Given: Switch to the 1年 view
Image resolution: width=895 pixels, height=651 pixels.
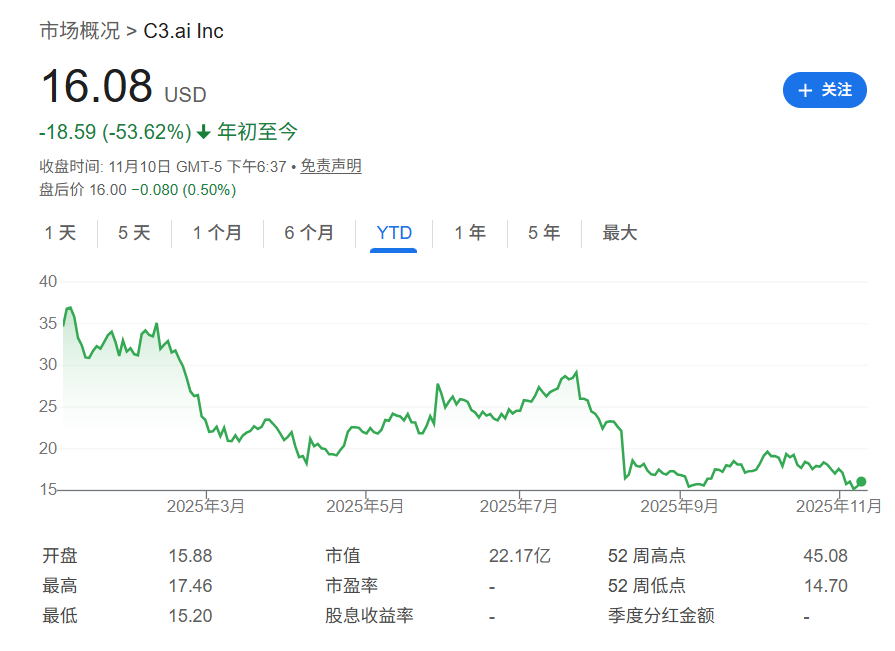Looking at the screenshot, I should click(469, 232).
